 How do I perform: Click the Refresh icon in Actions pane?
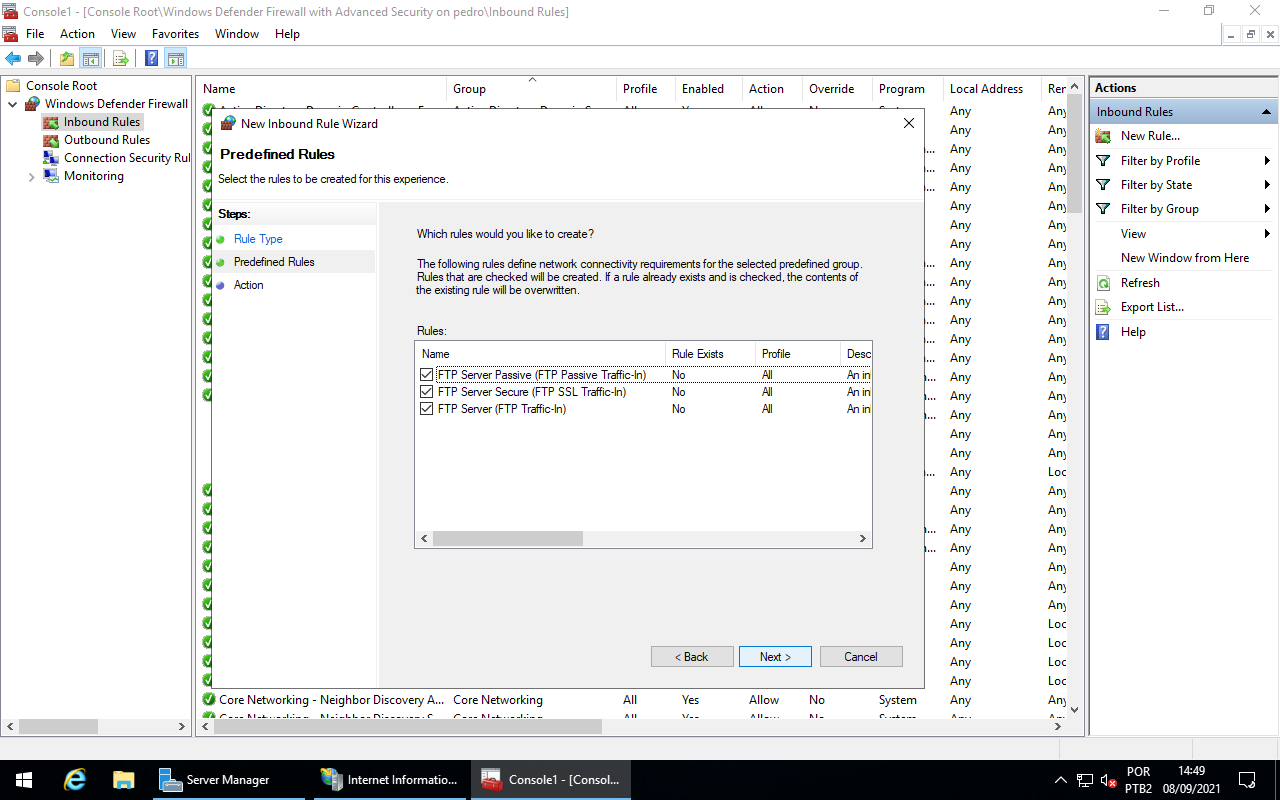[1103, 282]
